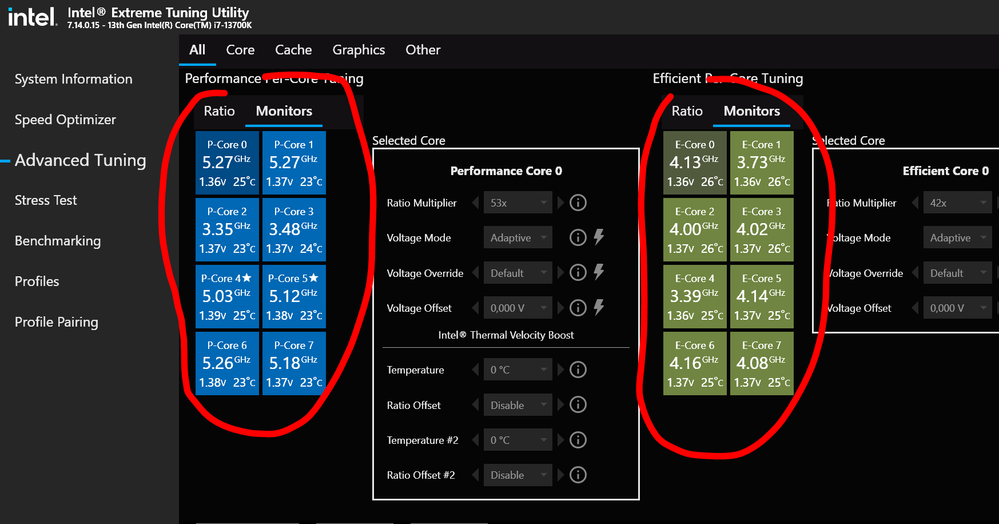Open Performance Per-Core Monitors tab
Image resolution: width=999 pixels, height=524 pixels.
click(x=284, y=111)
